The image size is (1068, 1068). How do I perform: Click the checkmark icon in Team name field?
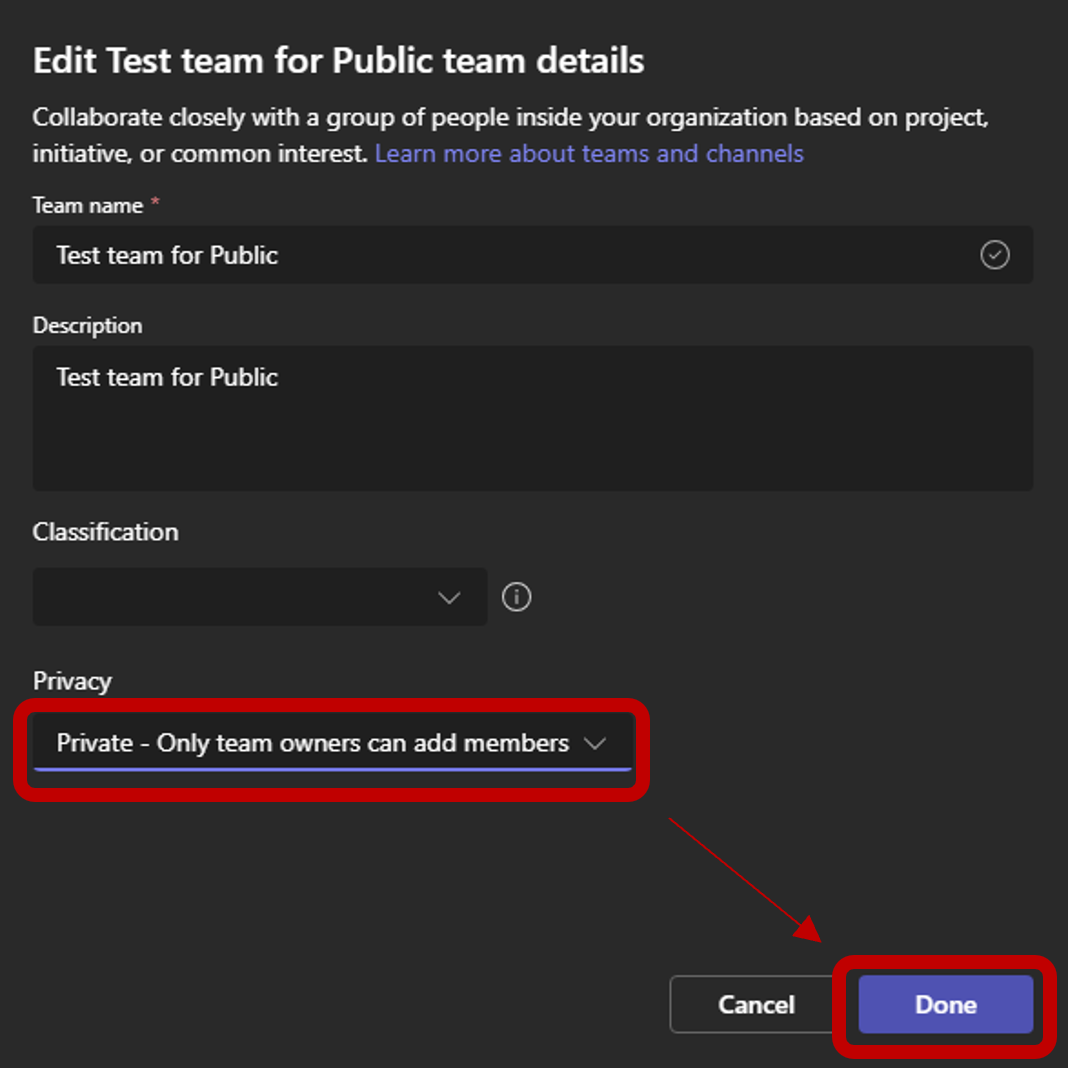tap(994, 255)
